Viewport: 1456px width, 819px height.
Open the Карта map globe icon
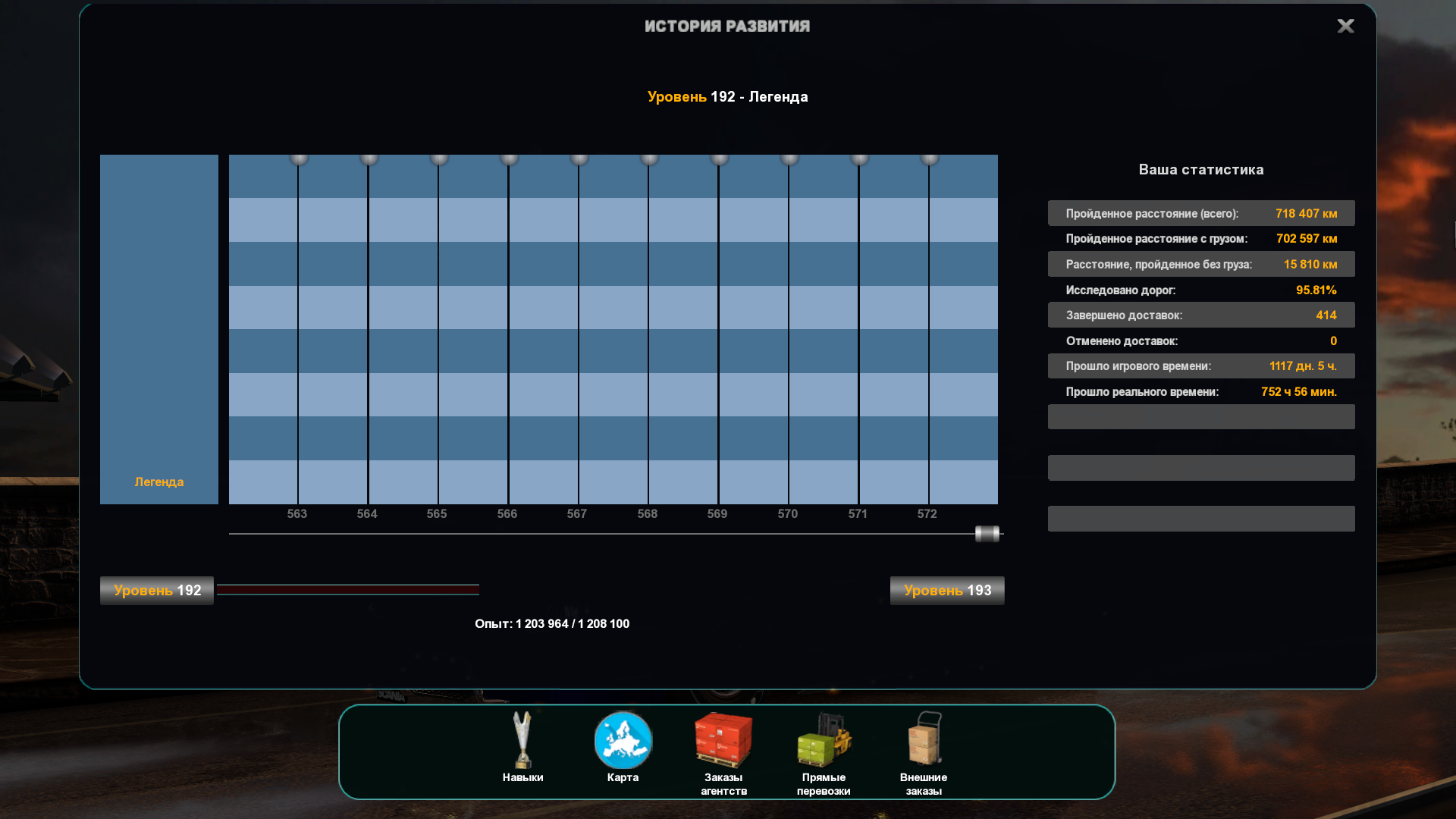point(623,739)
